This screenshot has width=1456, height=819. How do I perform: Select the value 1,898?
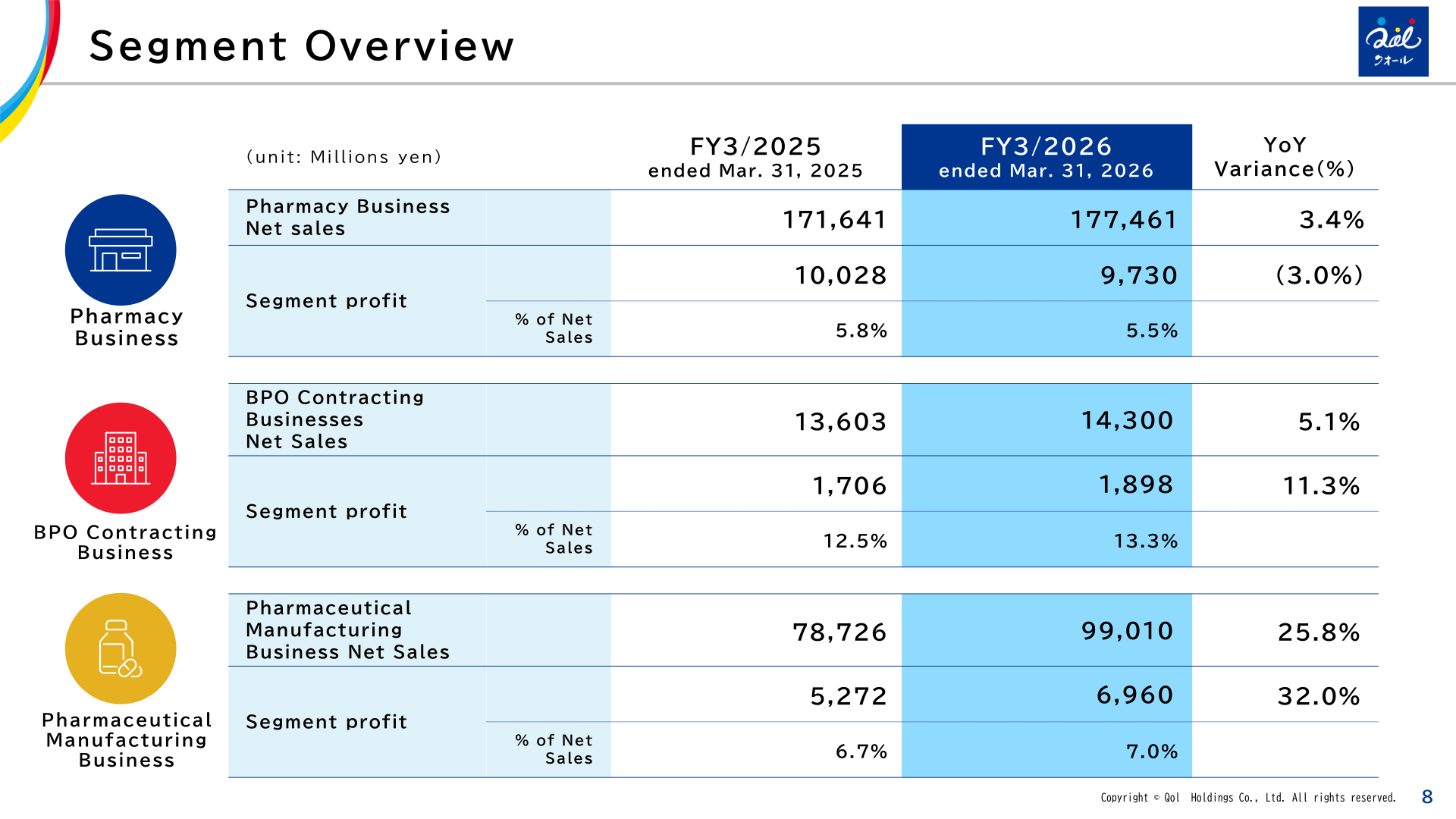click(x=1136, y=484)
